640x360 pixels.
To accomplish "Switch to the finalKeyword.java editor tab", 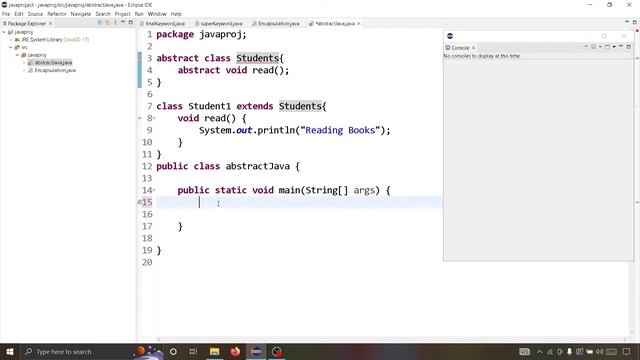I will [x=162, y=24].
